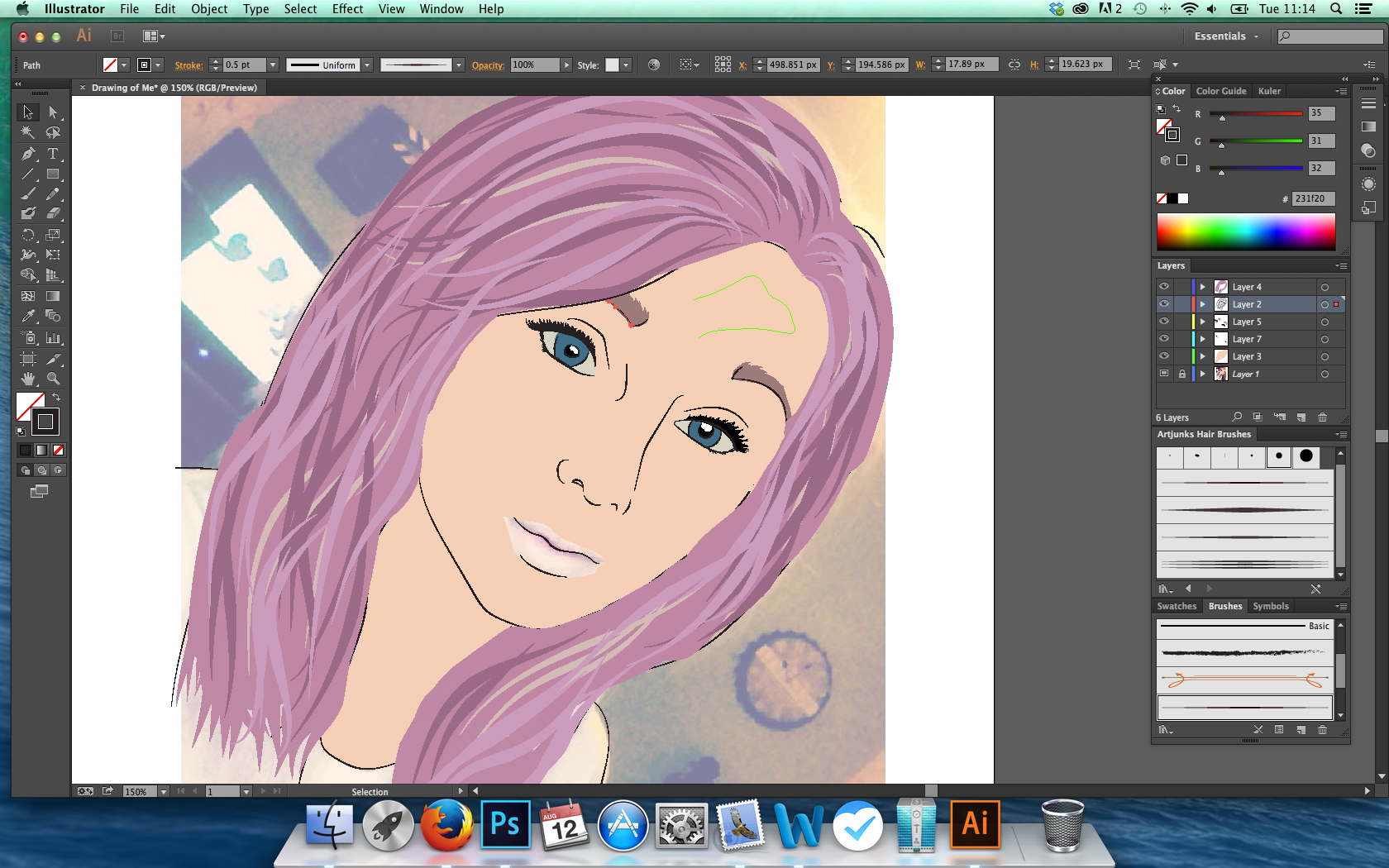The width and height of the screenshot is (1389, 868).
Task: Click the hex color value field
Action: (1313, 198)
